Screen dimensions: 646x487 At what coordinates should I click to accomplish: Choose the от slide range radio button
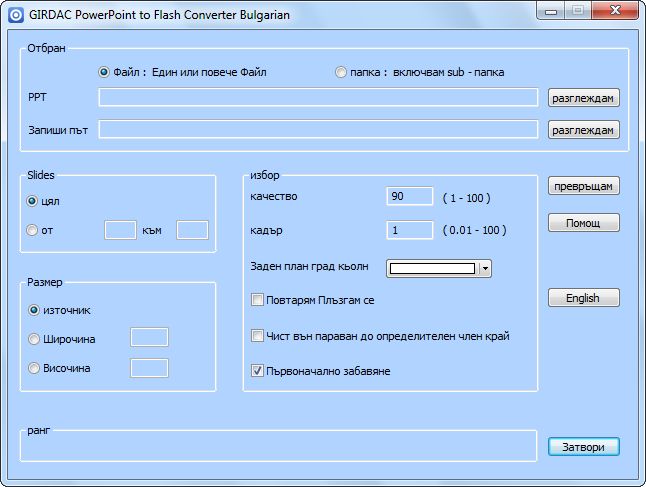tap(32, 230)
